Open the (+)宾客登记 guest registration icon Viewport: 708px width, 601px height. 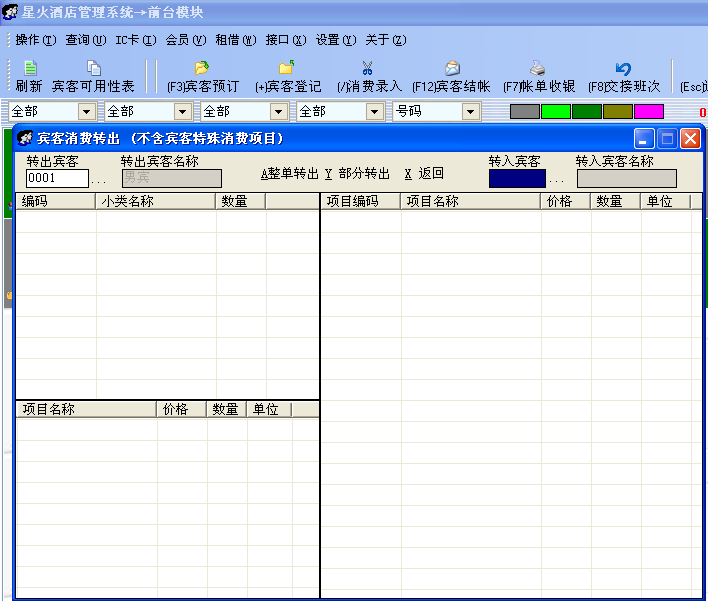(286, 68)
